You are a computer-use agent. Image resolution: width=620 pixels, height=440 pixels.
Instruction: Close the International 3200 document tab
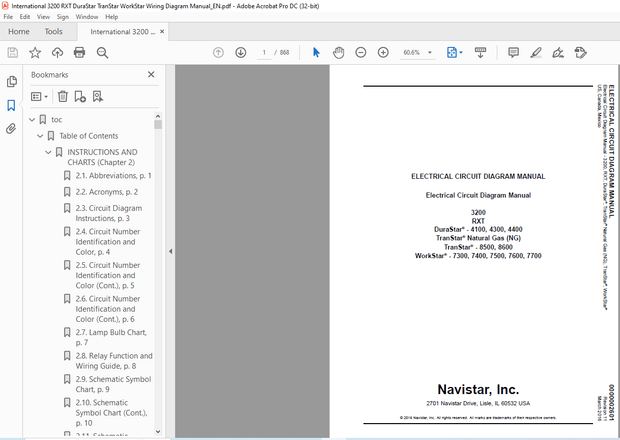pos(162,32)
